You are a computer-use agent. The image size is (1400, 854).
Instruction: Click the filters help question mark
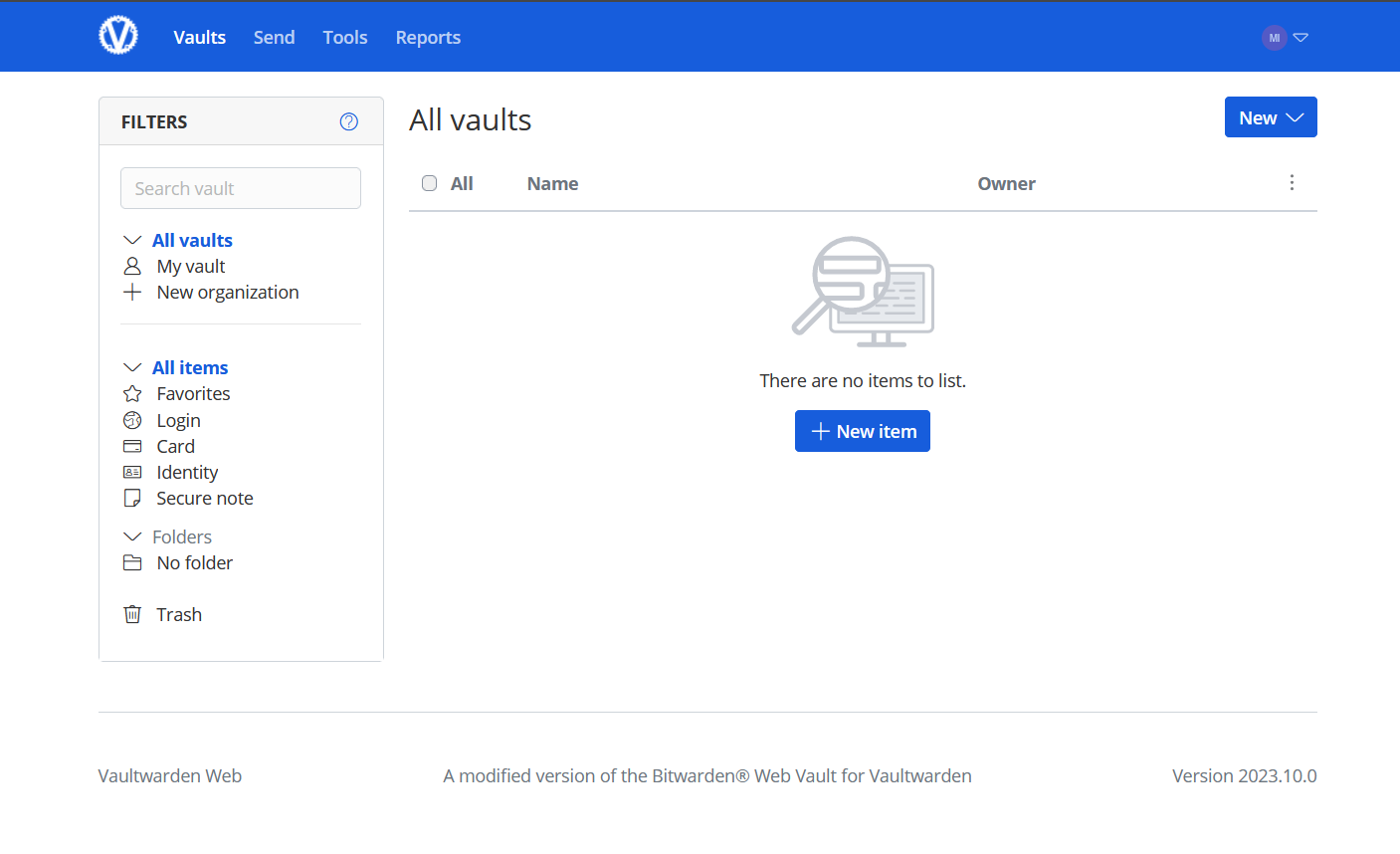click(348, 120)
